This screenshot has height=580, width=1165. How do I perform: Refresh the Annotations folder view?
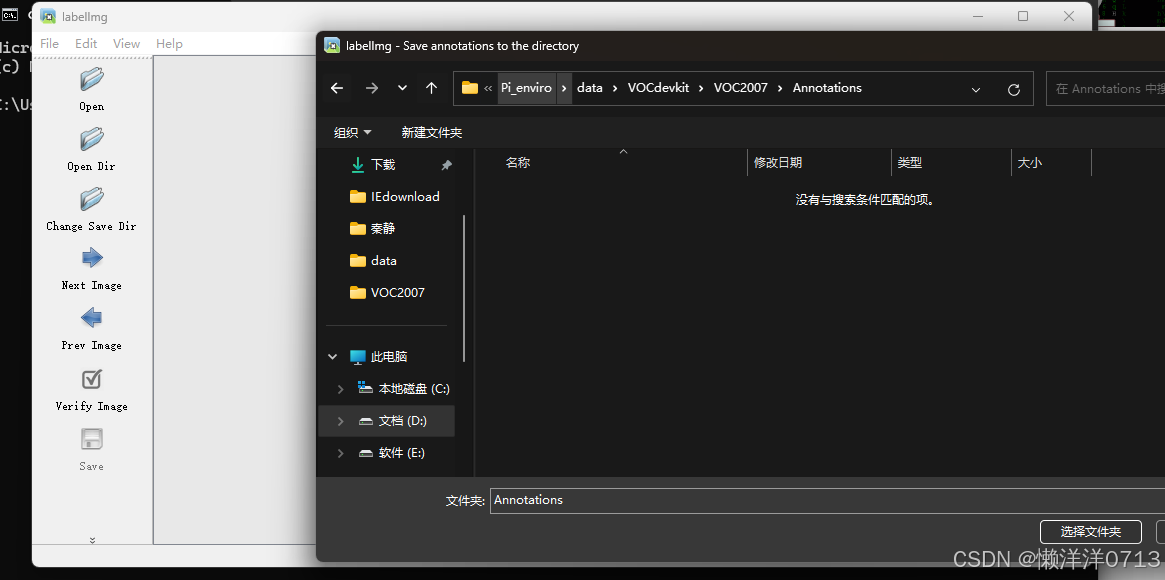pos(1013,89)
